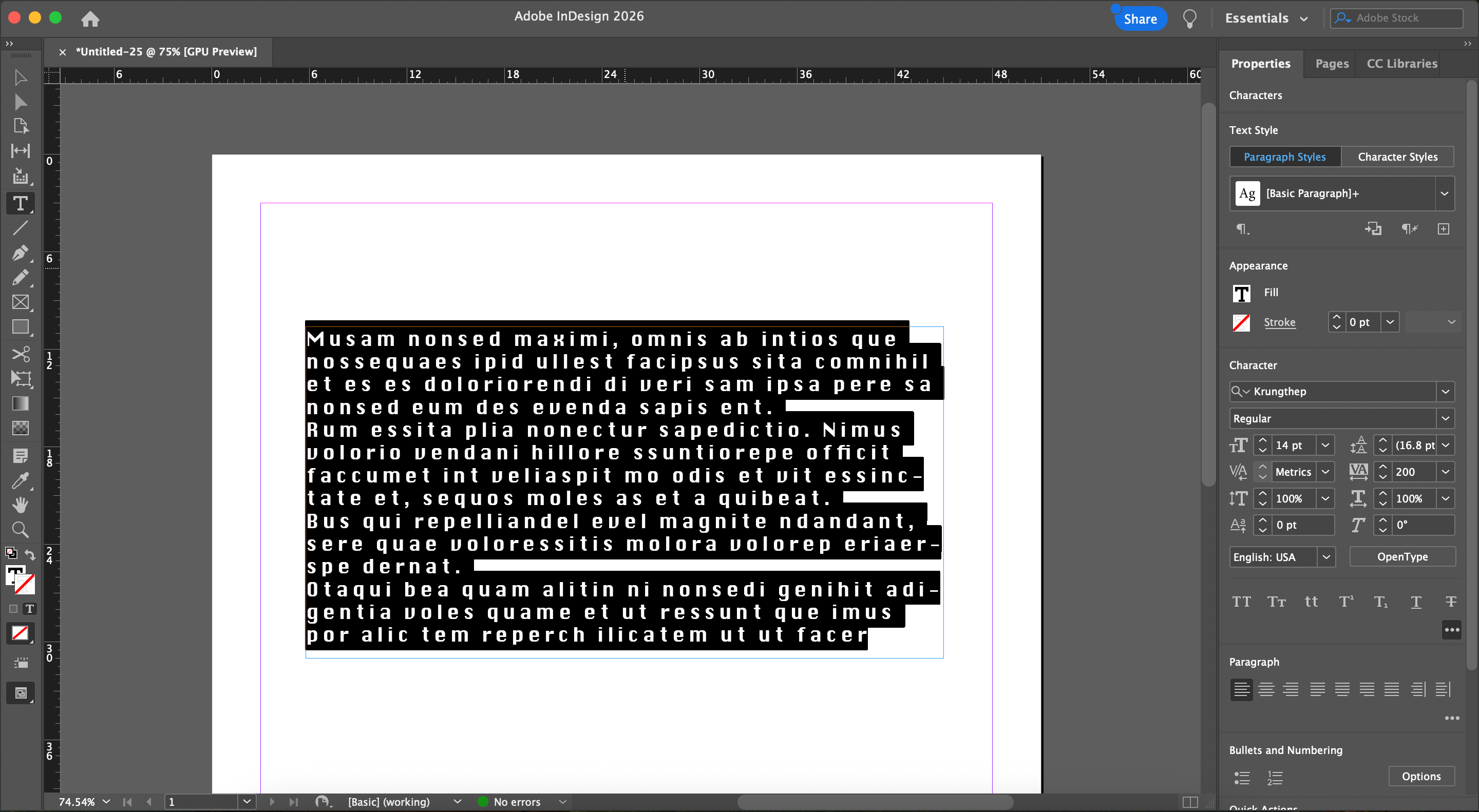
Task: Expand the Regular font style dropdown
Action: click(x=1445, y=418)
